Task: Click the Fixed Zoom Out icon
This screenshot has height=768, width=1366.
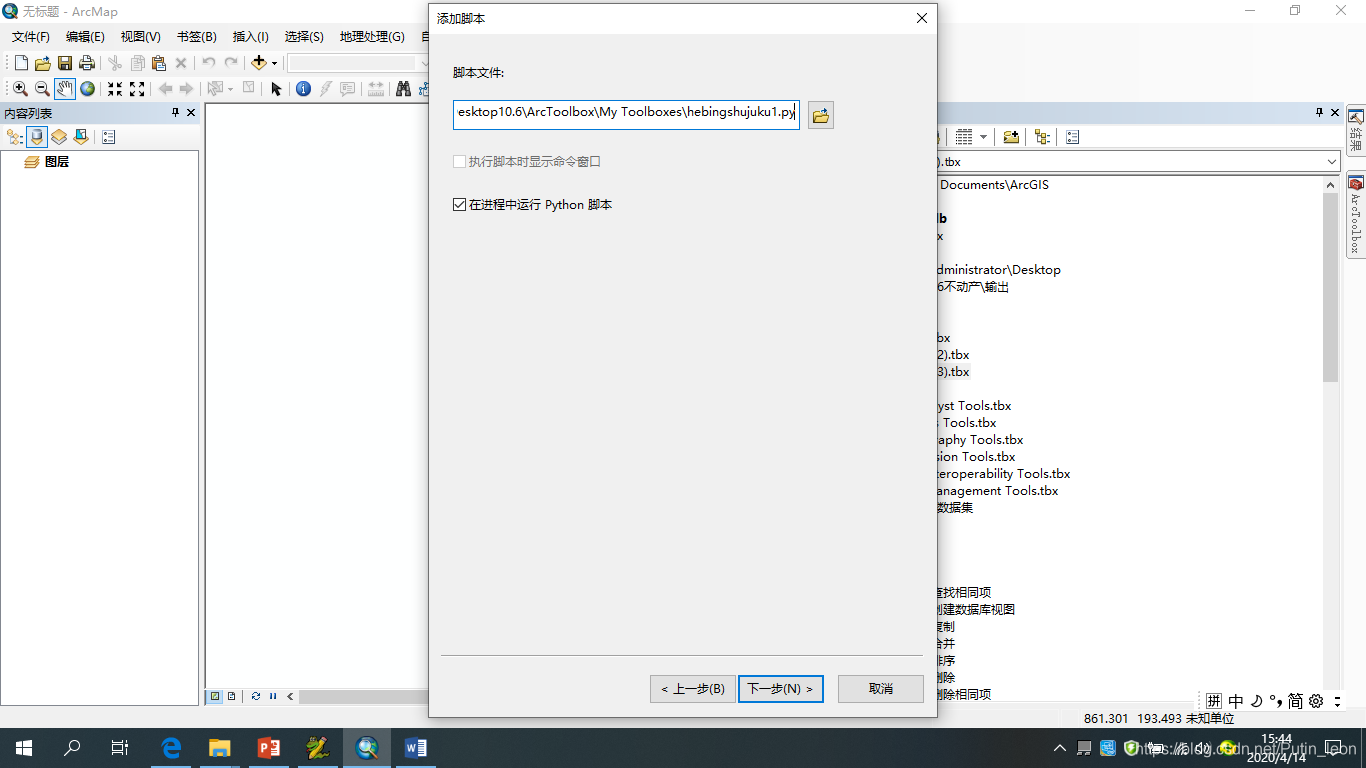Action: [x=137, y=89]
